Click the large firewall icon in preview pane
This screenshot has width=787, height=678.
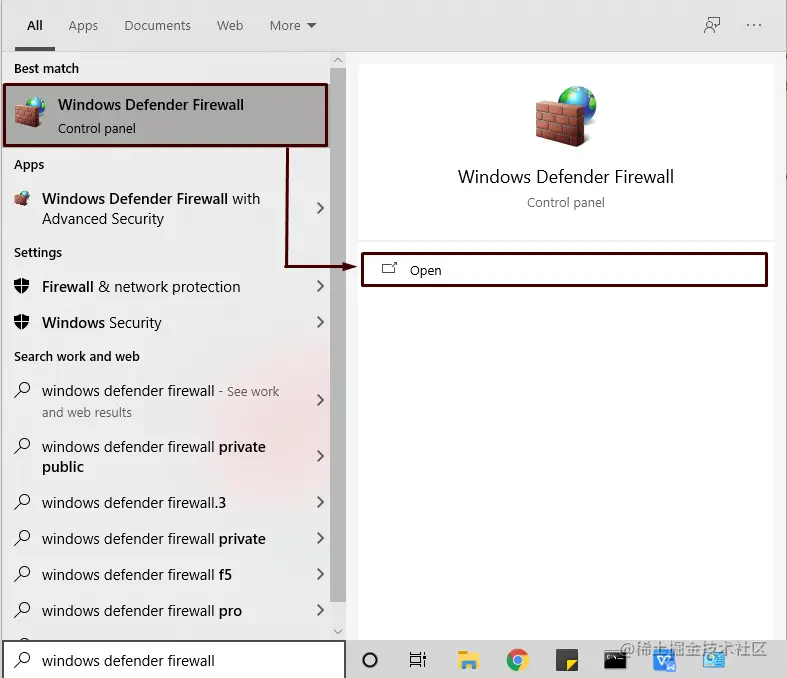[x=566, y=116]
